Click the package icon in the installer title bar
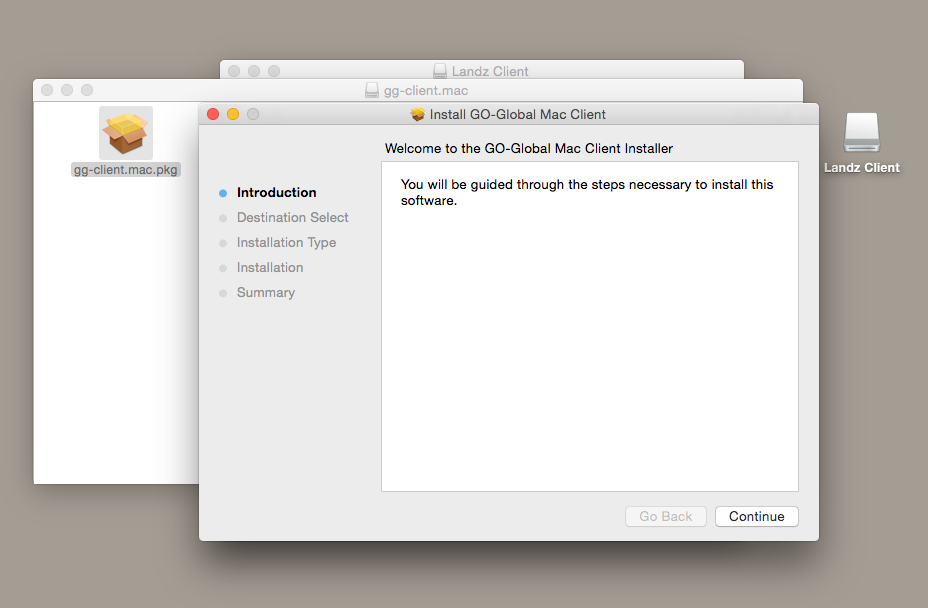Image resolution: width=928 pixels, height=608 pixels. 418,114
